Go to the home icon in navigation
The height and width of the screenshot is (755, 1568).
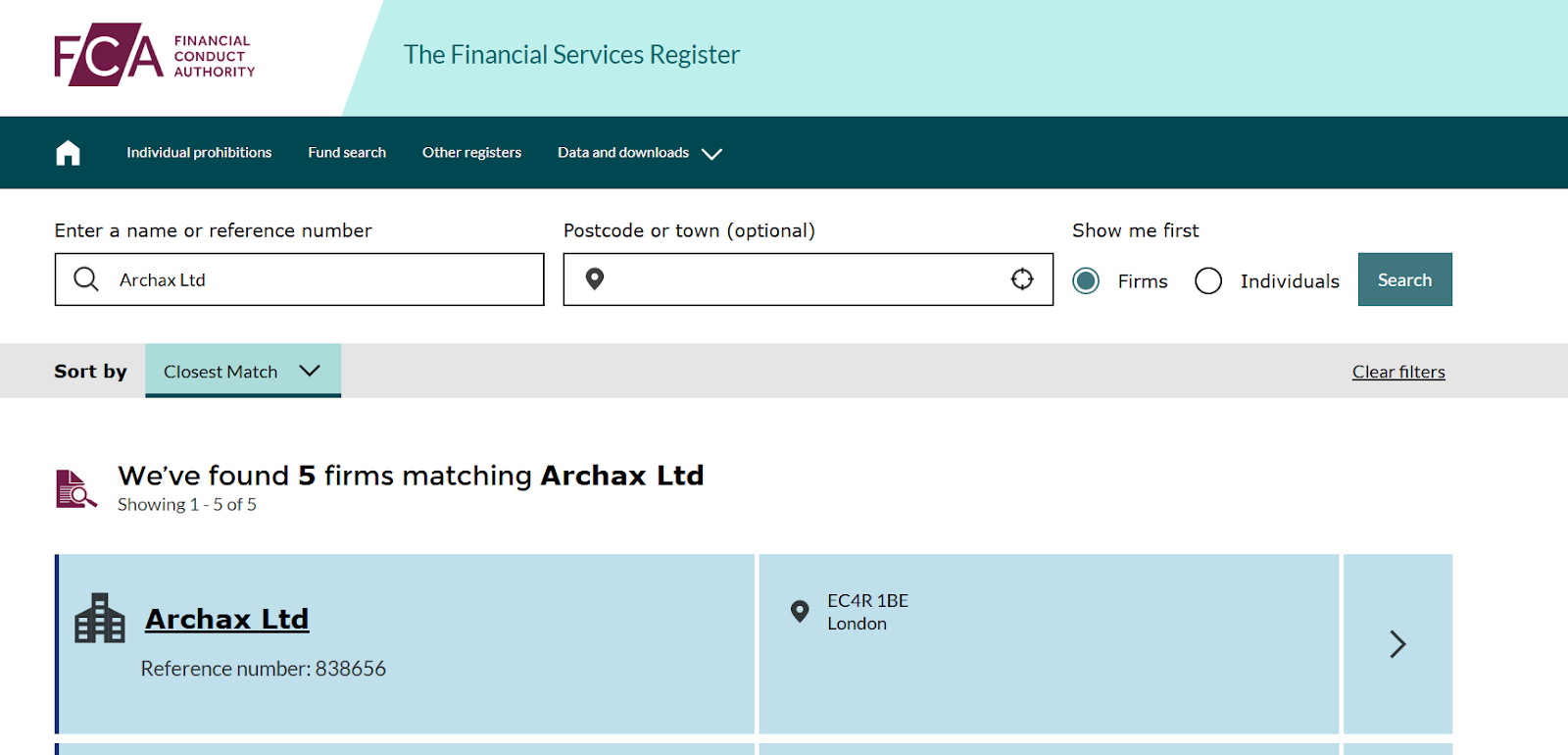tap(68, 153)
